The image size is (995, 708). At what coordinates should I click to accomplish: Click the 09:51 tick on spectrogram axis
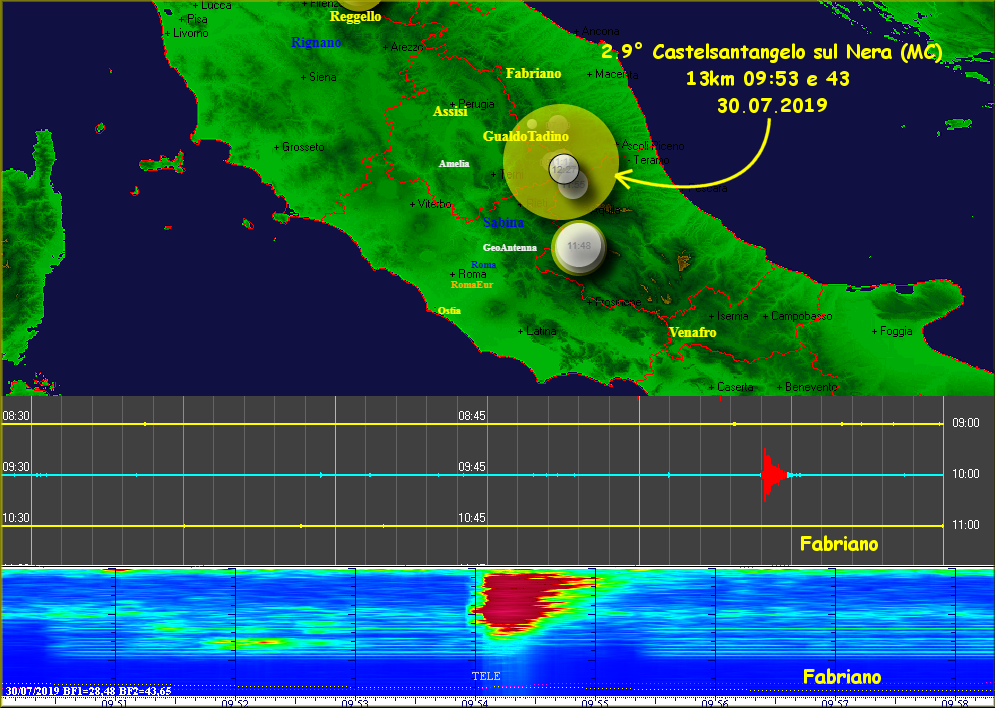115,703
